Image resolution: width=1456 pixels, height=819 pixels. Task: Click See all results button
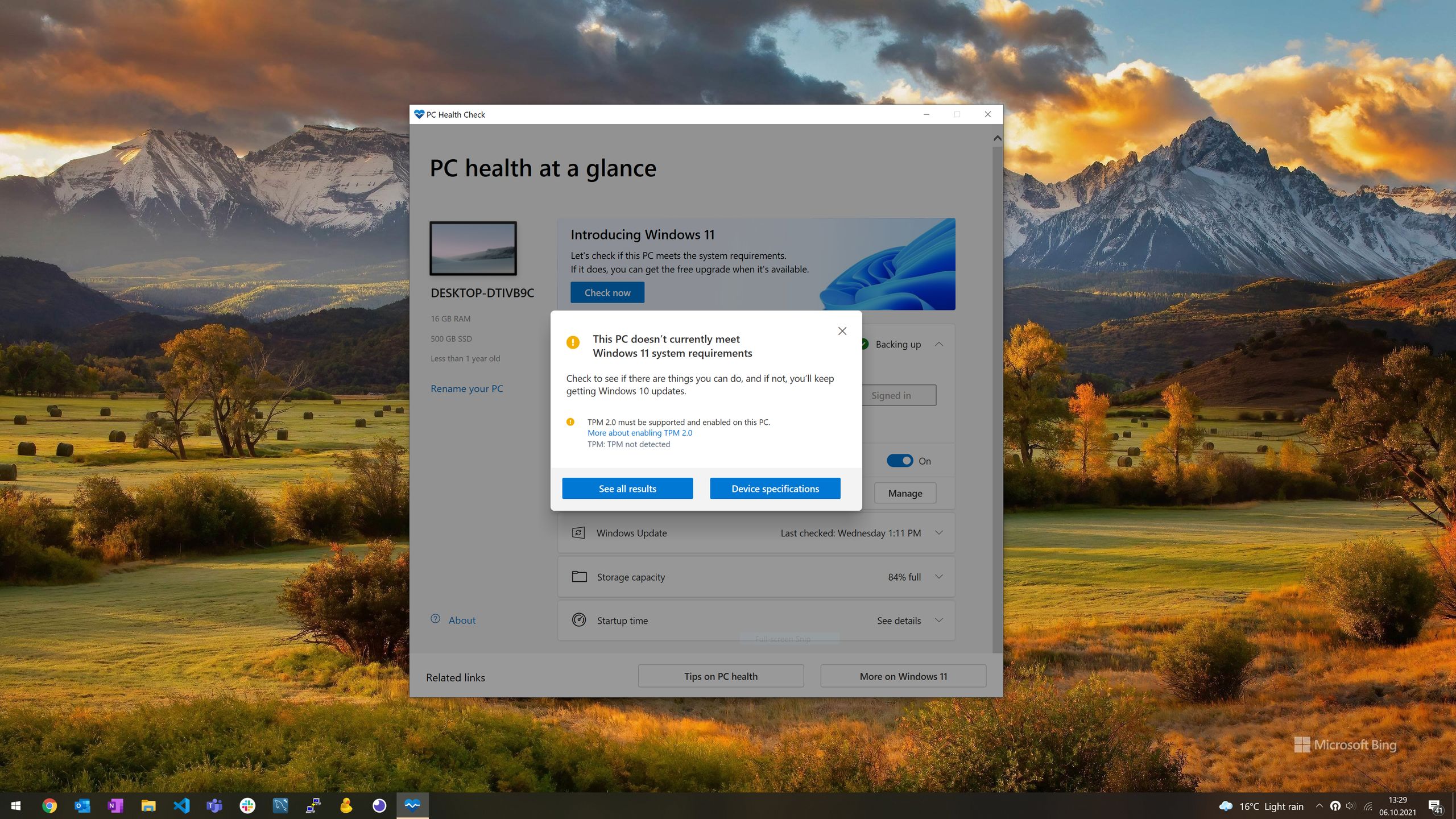(x=627, y=489)
